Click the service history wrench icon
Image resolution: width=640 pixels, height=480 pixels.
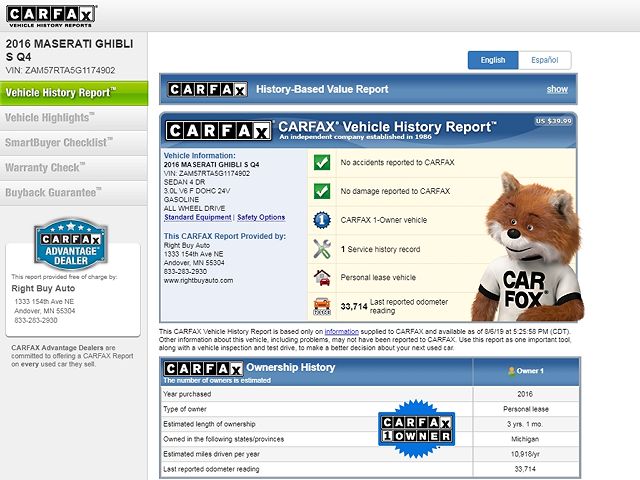coord(322,248)
